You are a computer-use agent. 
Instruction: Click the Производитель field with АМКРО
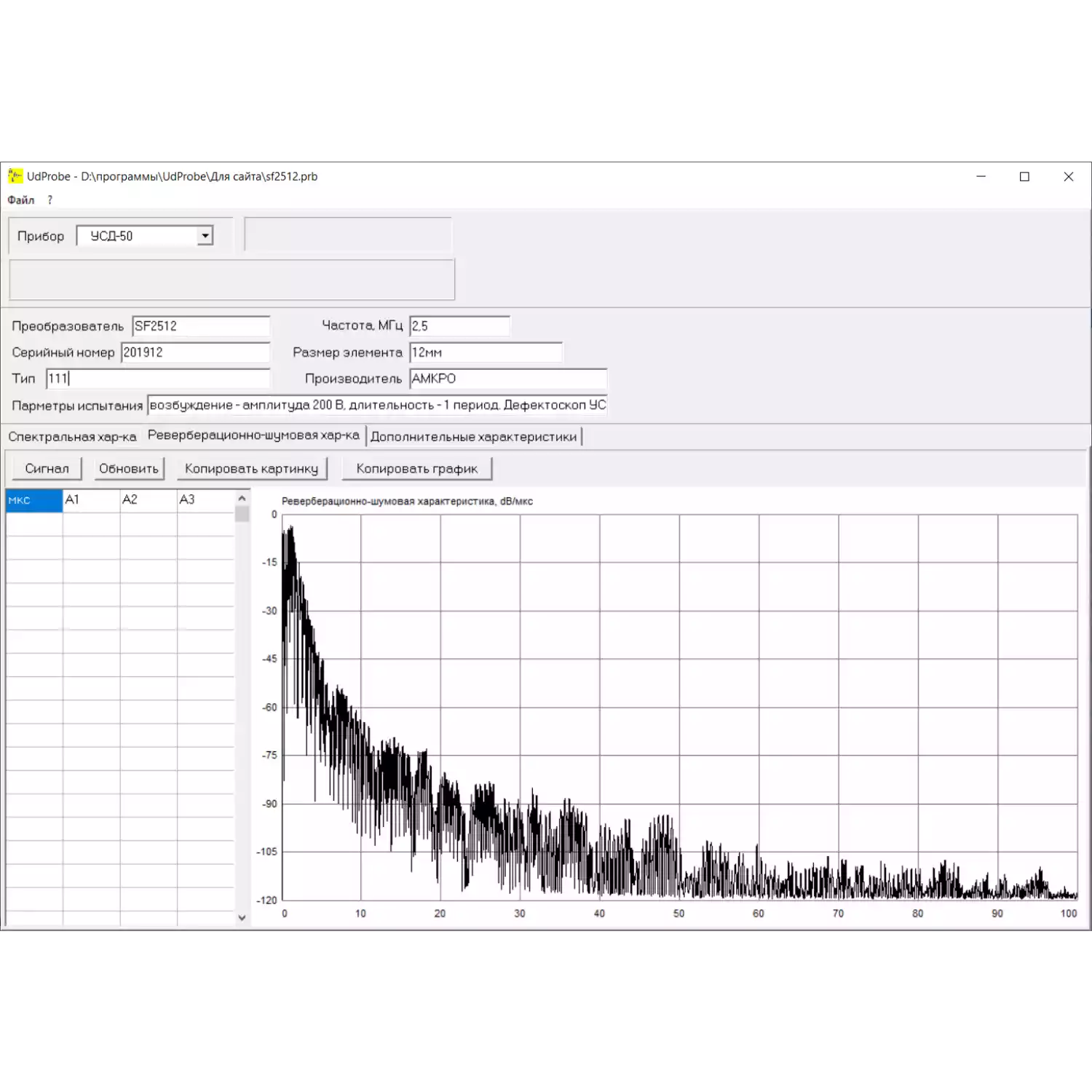(x=507, y=379)
